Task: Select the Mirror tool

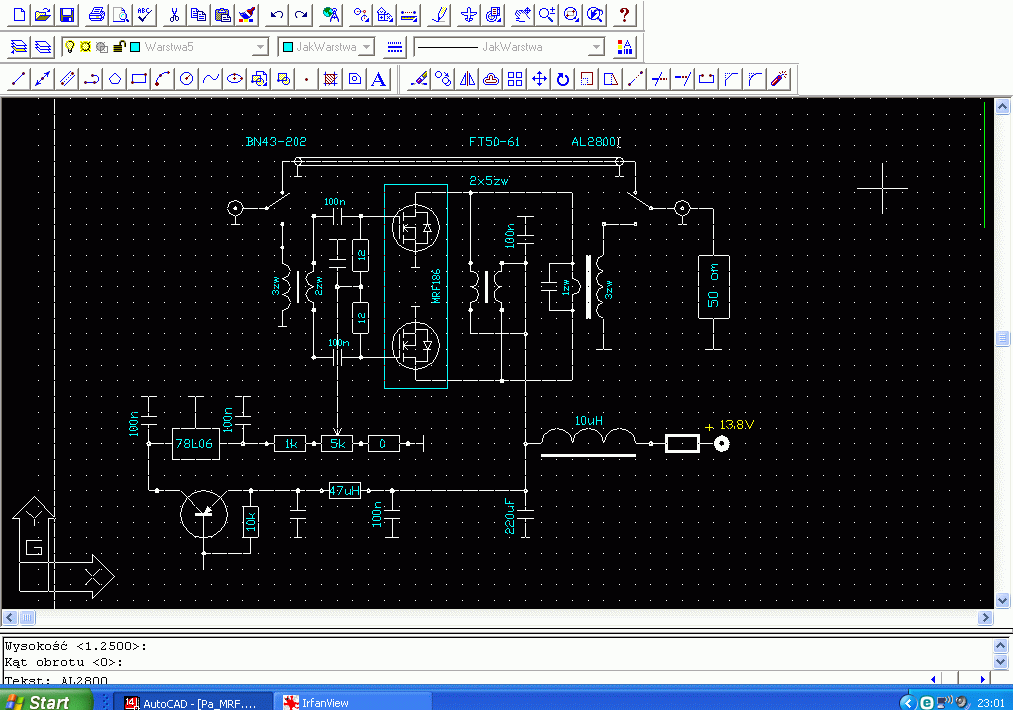Action: pyautogui.click(x=467, y=79)
